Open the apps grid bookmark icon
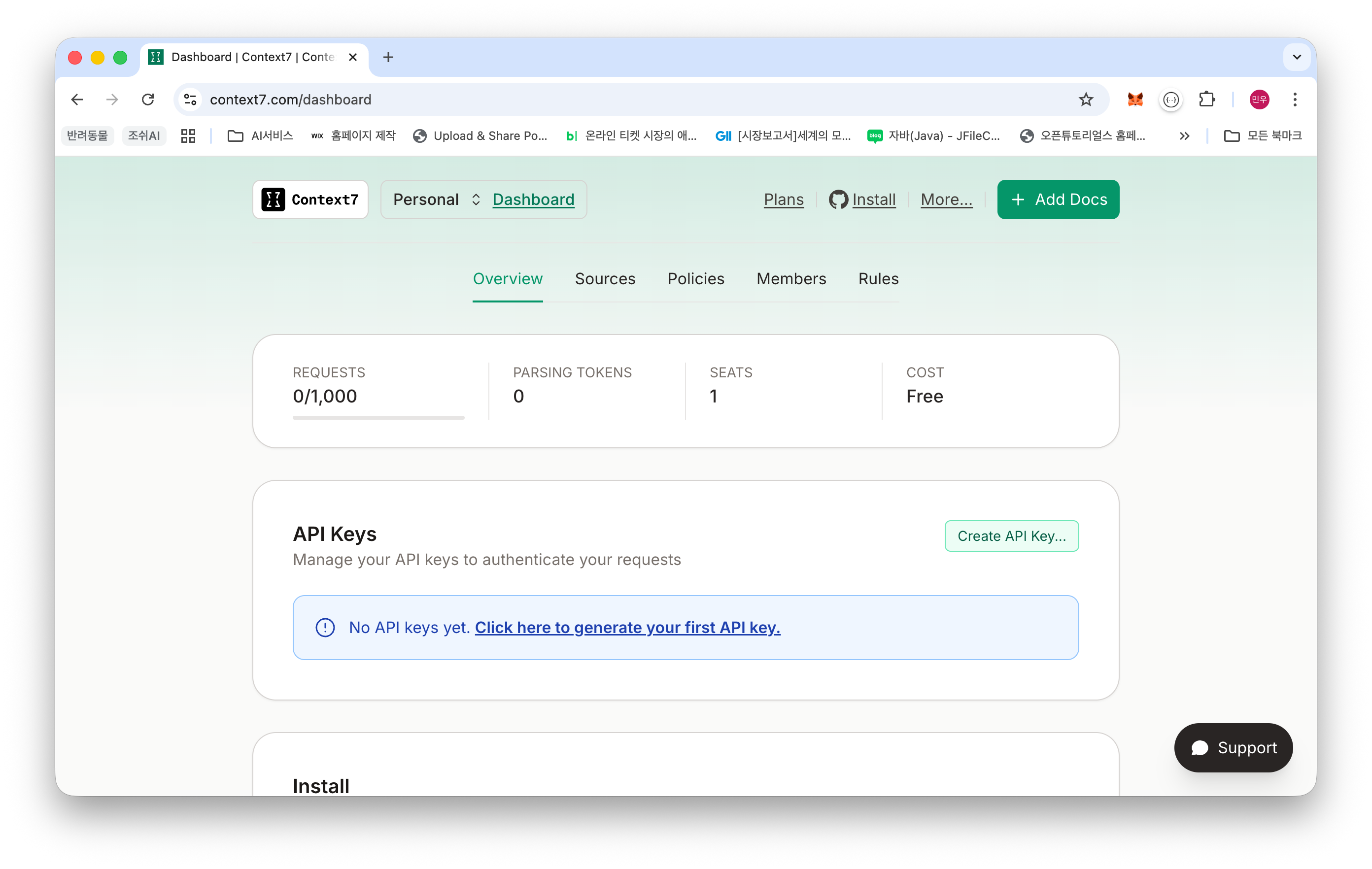Image resolution: width=1372 pixels, height=869 pixels. tap(188, 135)
